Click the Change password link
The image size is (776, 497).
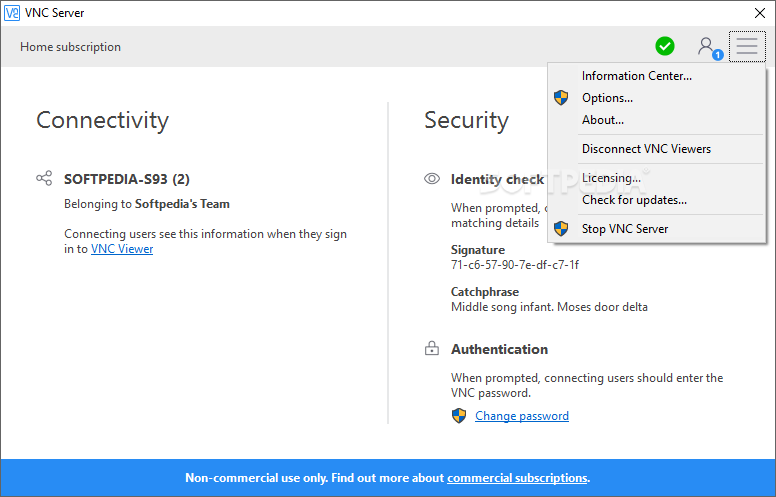[522, 416]
